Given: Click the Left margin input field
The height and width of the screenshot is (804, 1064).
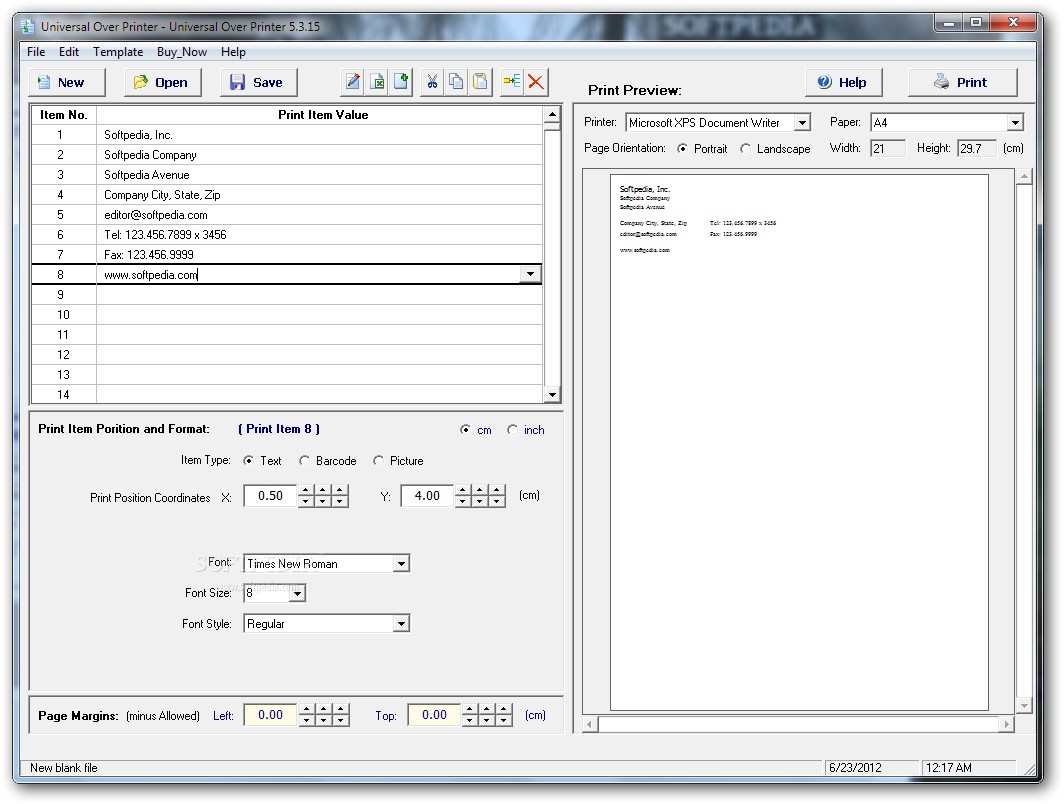Looking at the screenshot, I should [x=270, y=714].
